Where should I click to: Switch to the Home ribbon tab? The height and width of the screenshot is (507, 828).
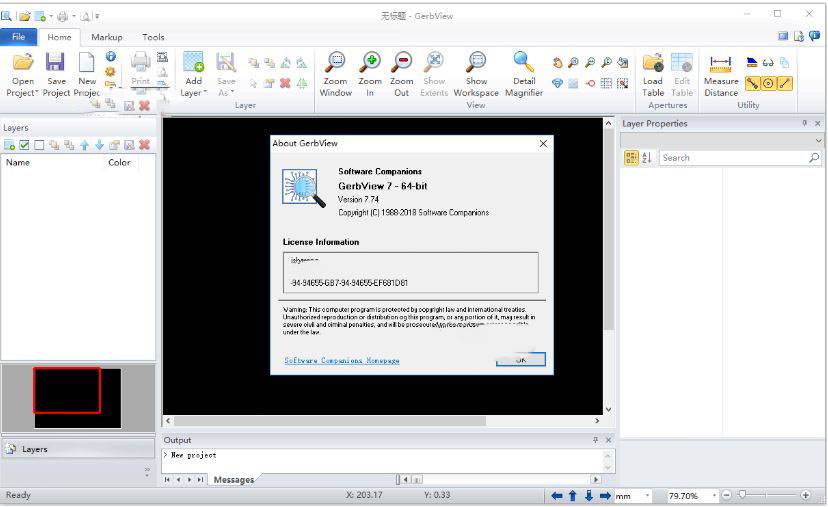point(59,37)
